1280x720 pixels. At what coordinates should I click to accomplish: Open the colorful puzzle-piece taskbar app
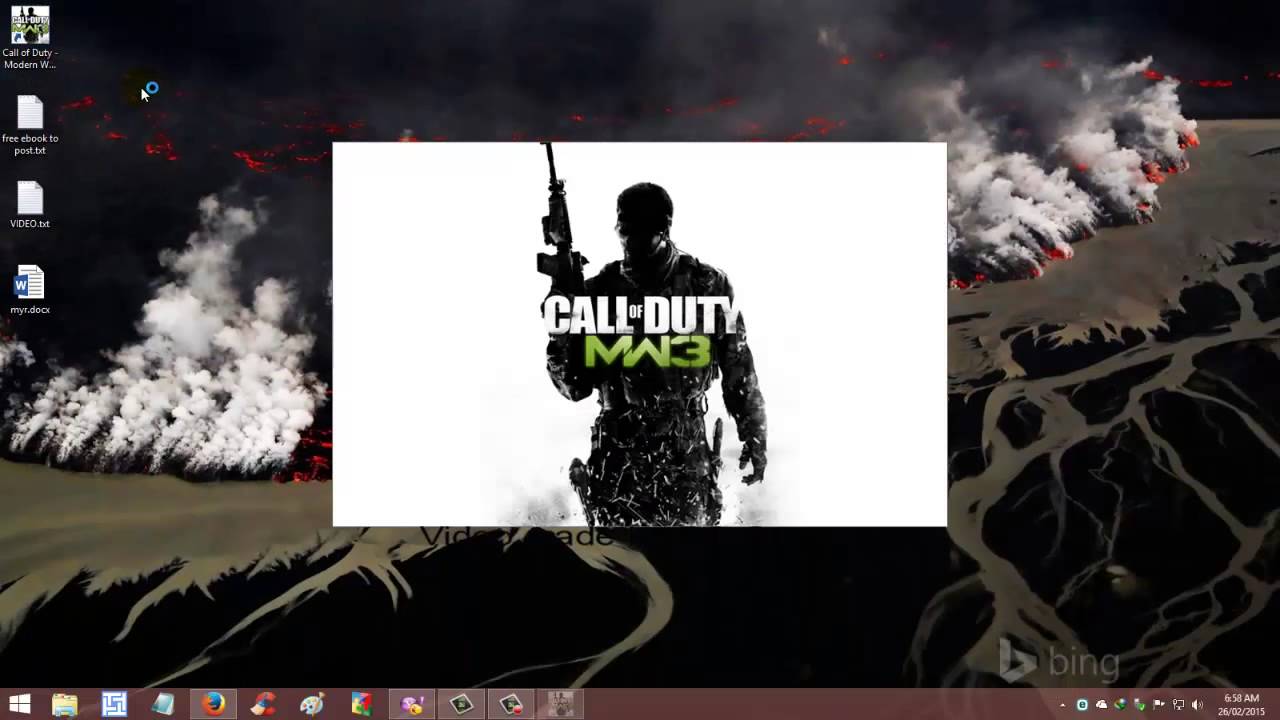click(x=362, y=704)
